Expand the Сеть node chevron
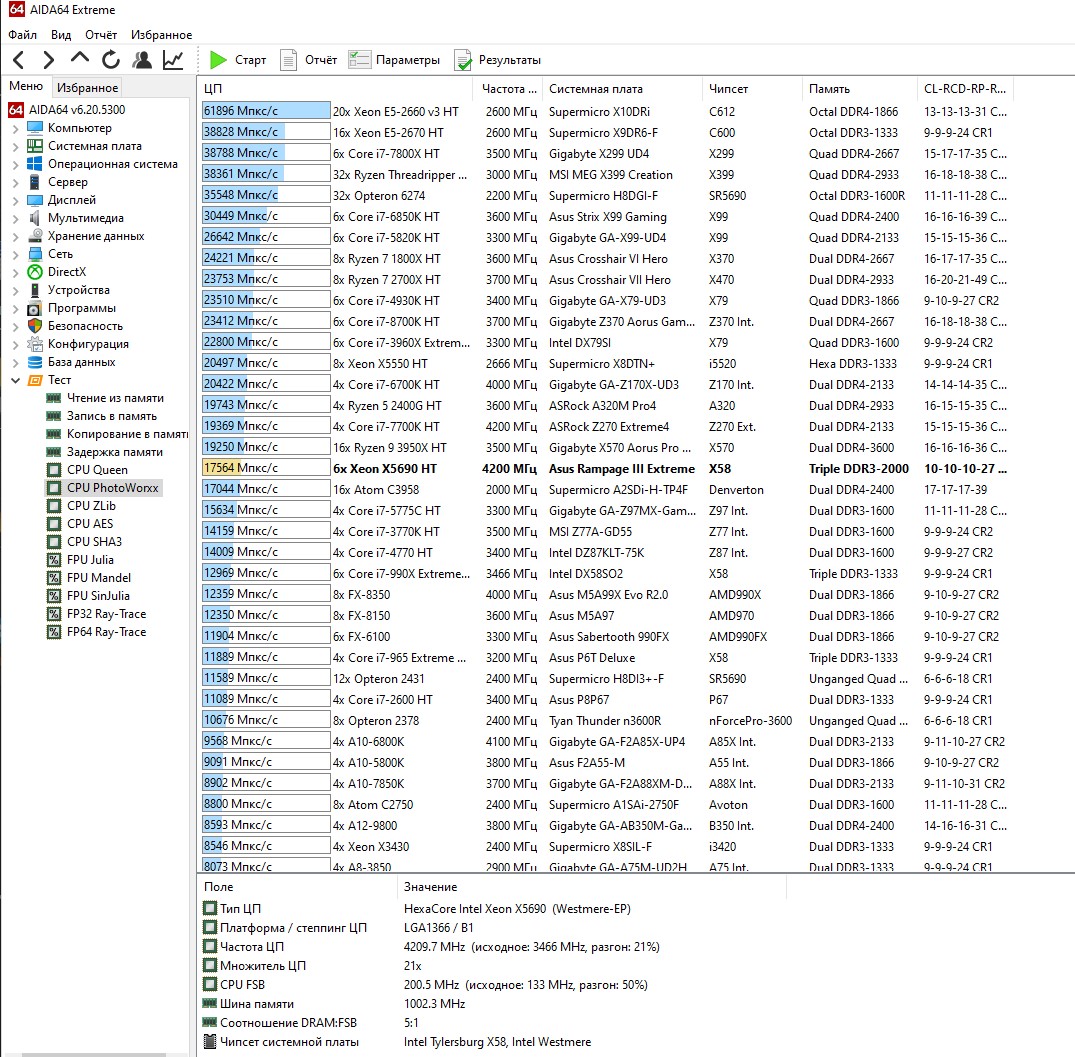The image size is (1075, 1057). 15,254
